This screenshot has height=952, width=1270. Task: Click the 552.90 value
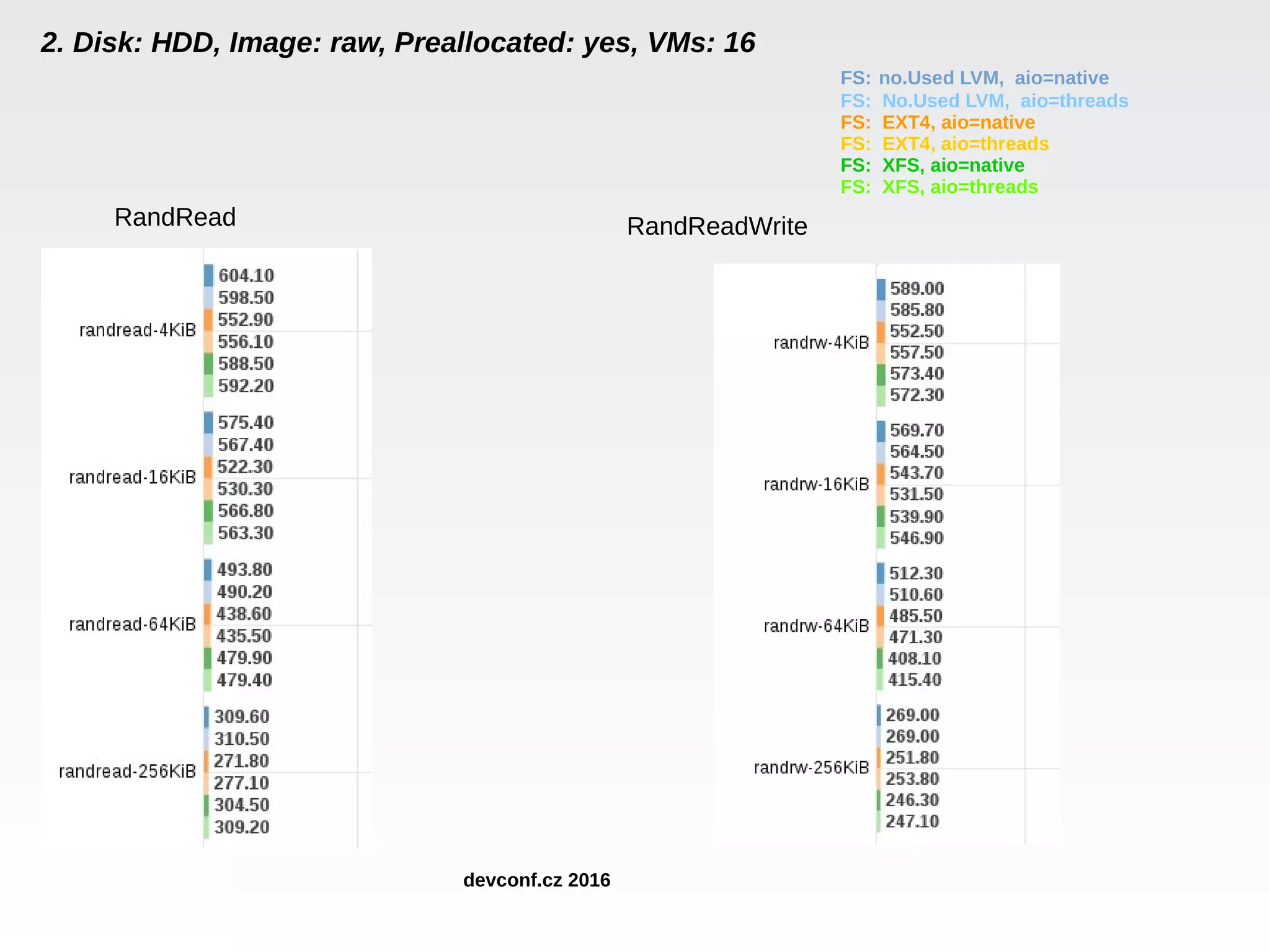pyautogui.click(x=246, y=320)
